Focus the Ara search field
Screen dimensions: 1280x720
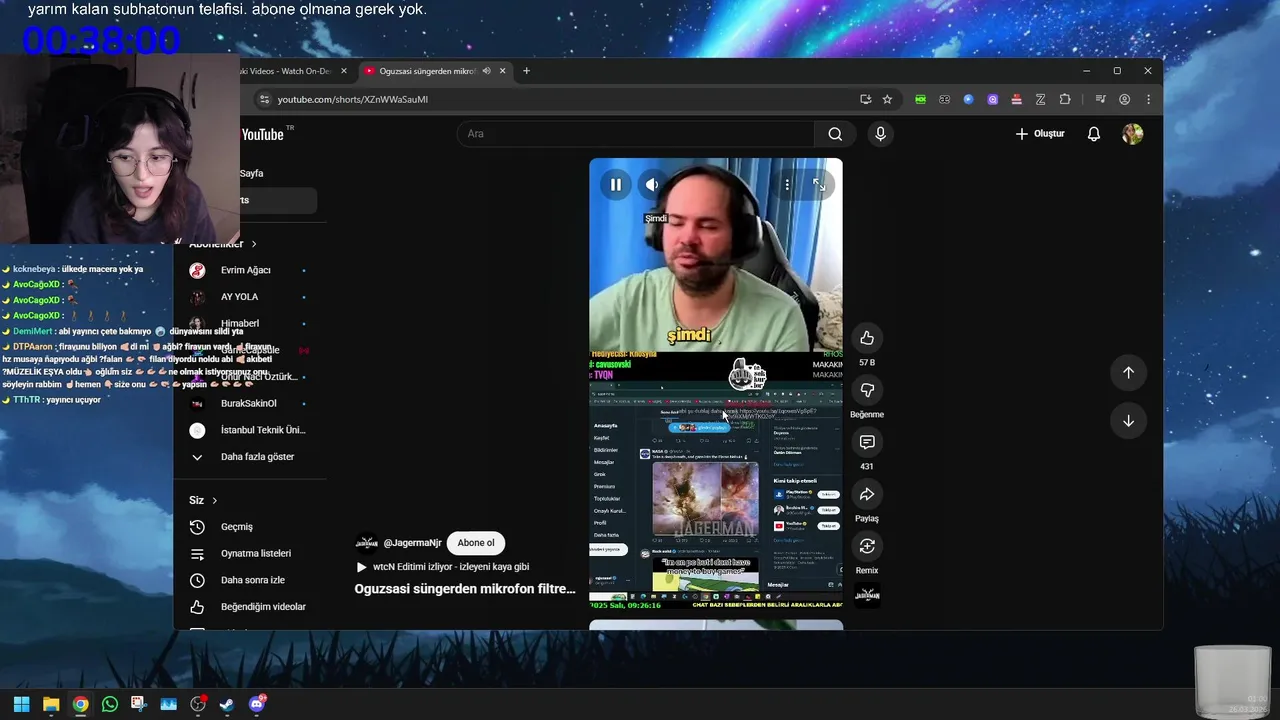[x=636, y=134]
